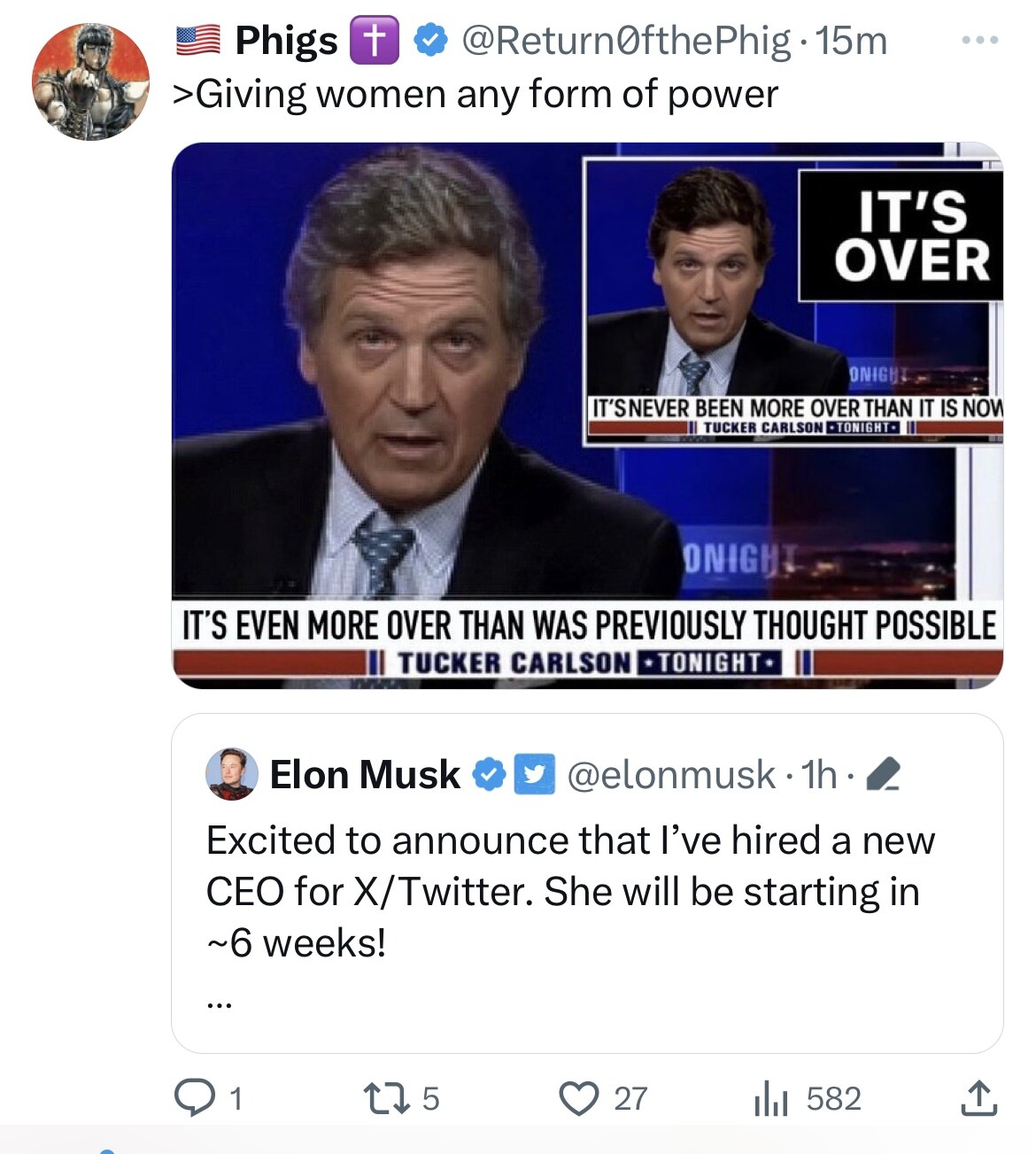Open the @Return0fthePhig handle link
1036x1154 pixels.
625,41
